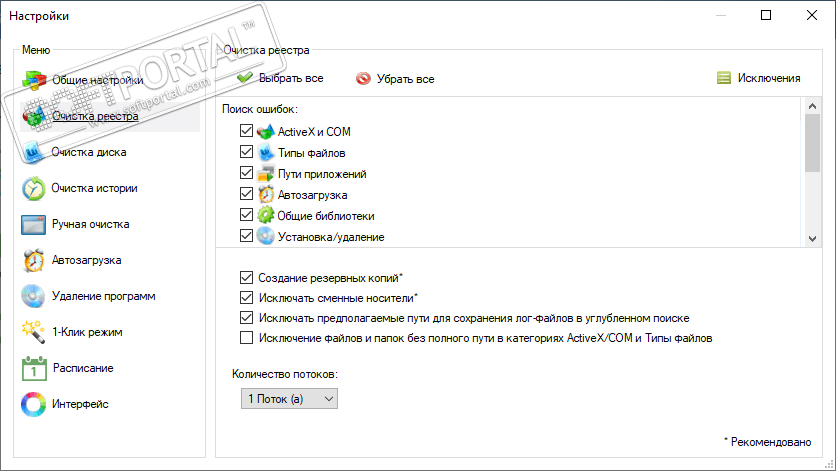Enable Исключение файлов и папок checkbox
The height and width of the screenshot is (471, 836).
pos(247,338)
